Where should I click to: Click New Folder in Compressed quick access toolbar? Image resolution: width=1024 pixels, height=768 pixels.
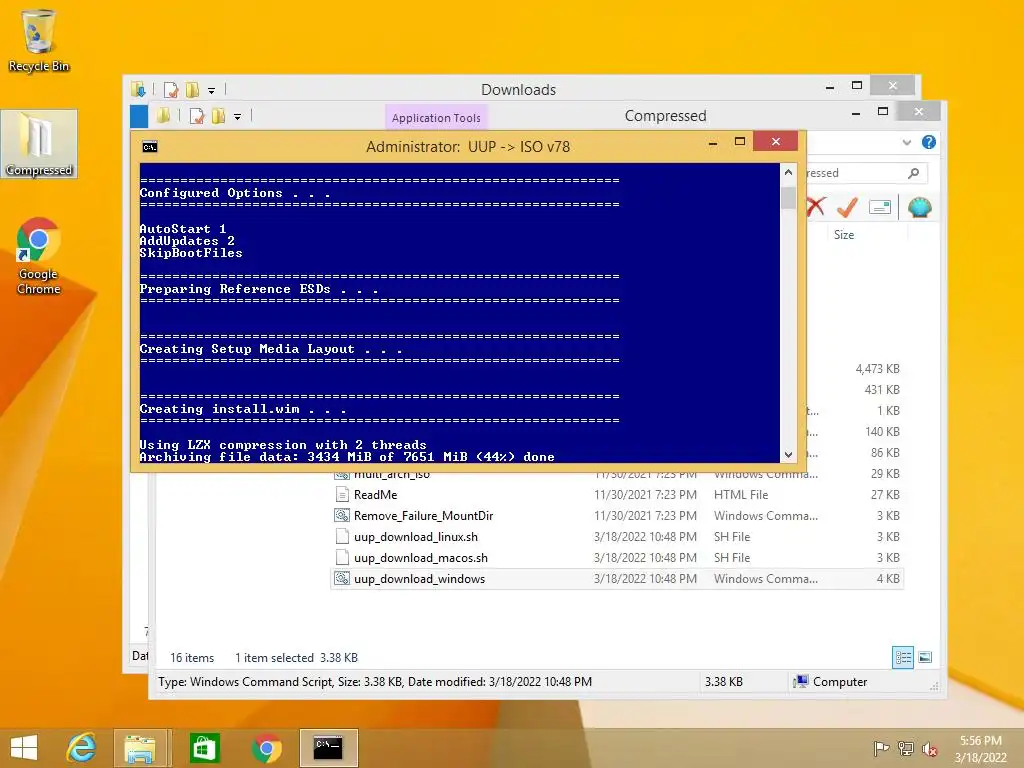click(x=219, y=116)
